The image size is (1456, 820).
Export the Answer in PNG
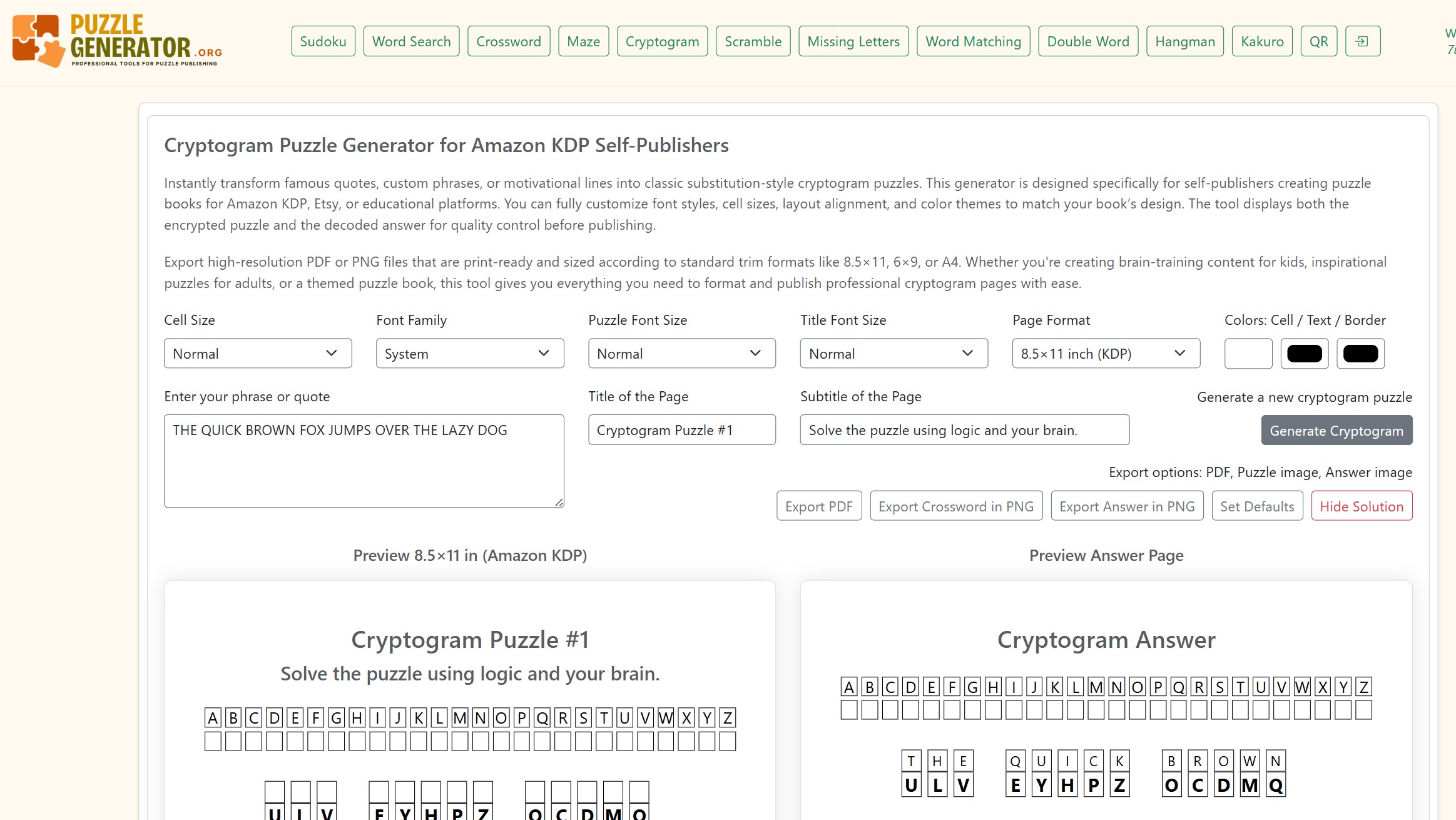(x=1127, y=506)
